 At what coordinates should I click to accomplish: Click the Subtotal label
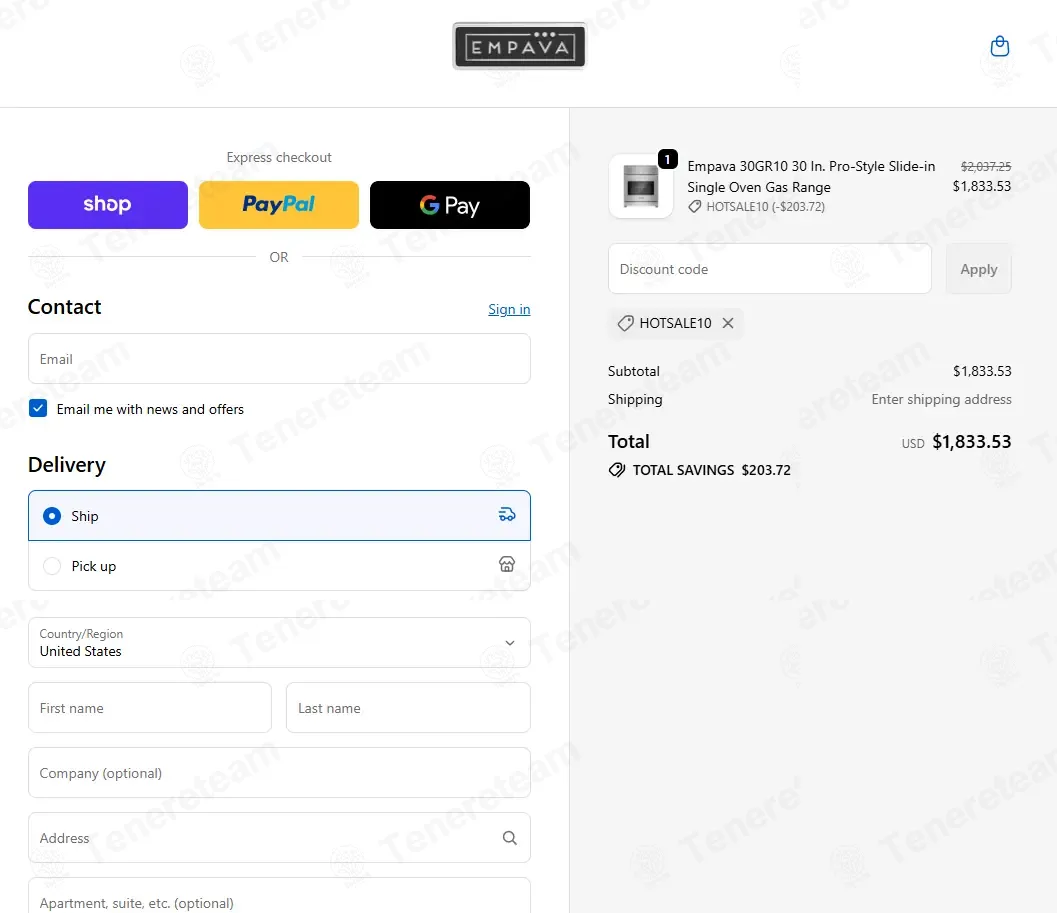tap(634, 371)
